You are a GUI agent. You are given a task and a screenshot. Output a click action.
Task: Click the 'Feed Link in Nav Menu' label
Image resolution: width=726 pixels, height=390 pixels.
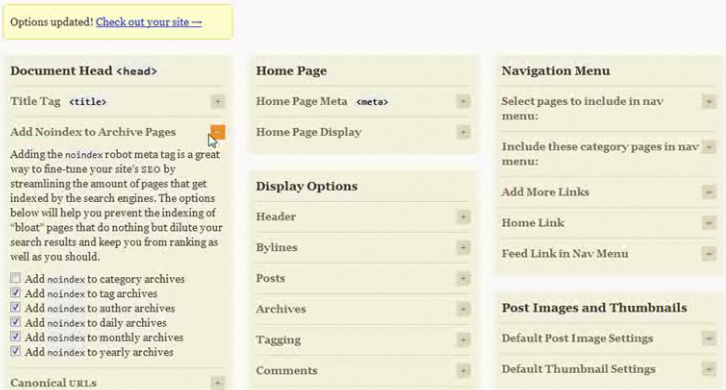(x=565, y=253)
